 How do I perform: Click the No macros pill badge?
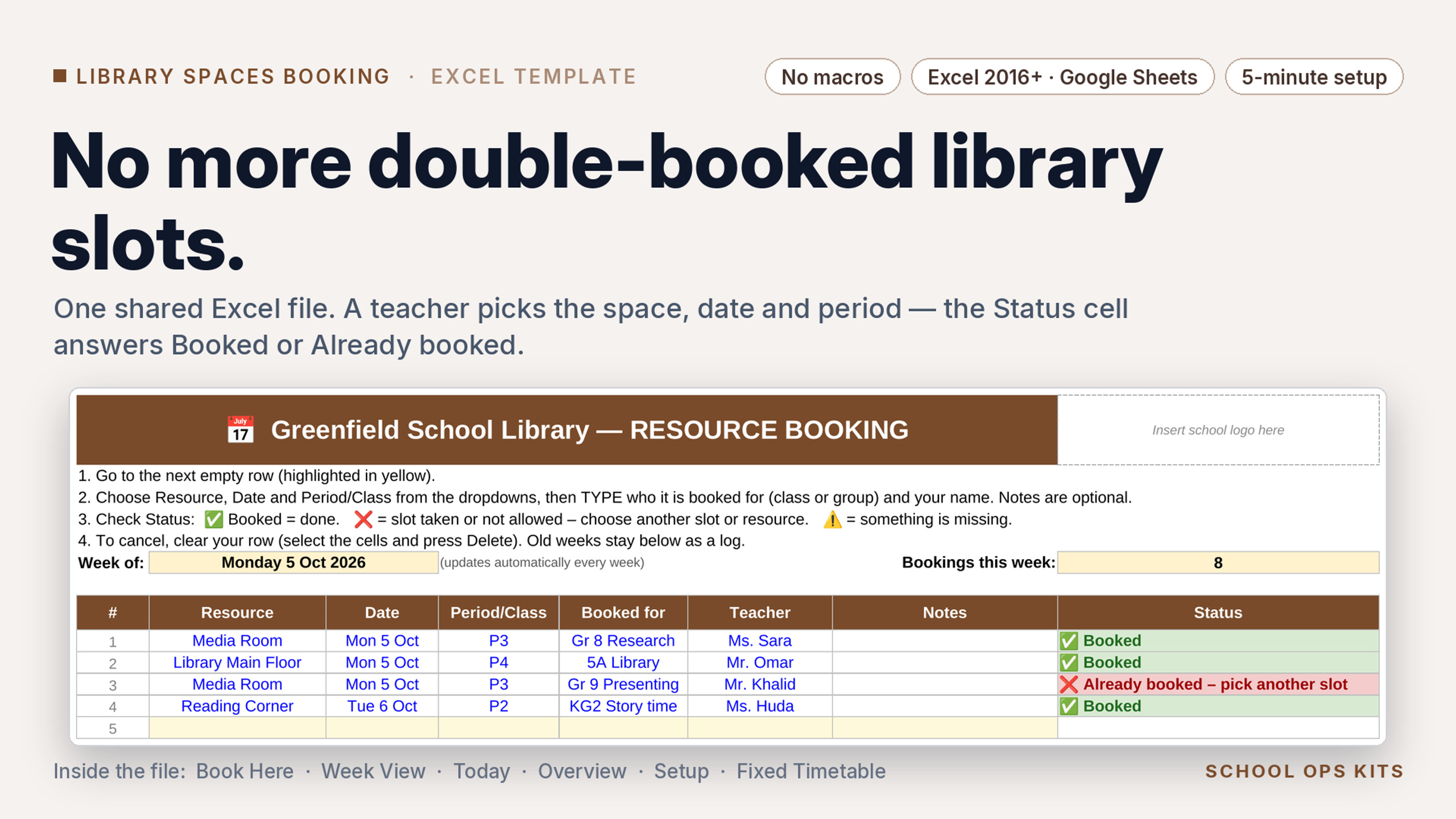[x=833, y=77]
